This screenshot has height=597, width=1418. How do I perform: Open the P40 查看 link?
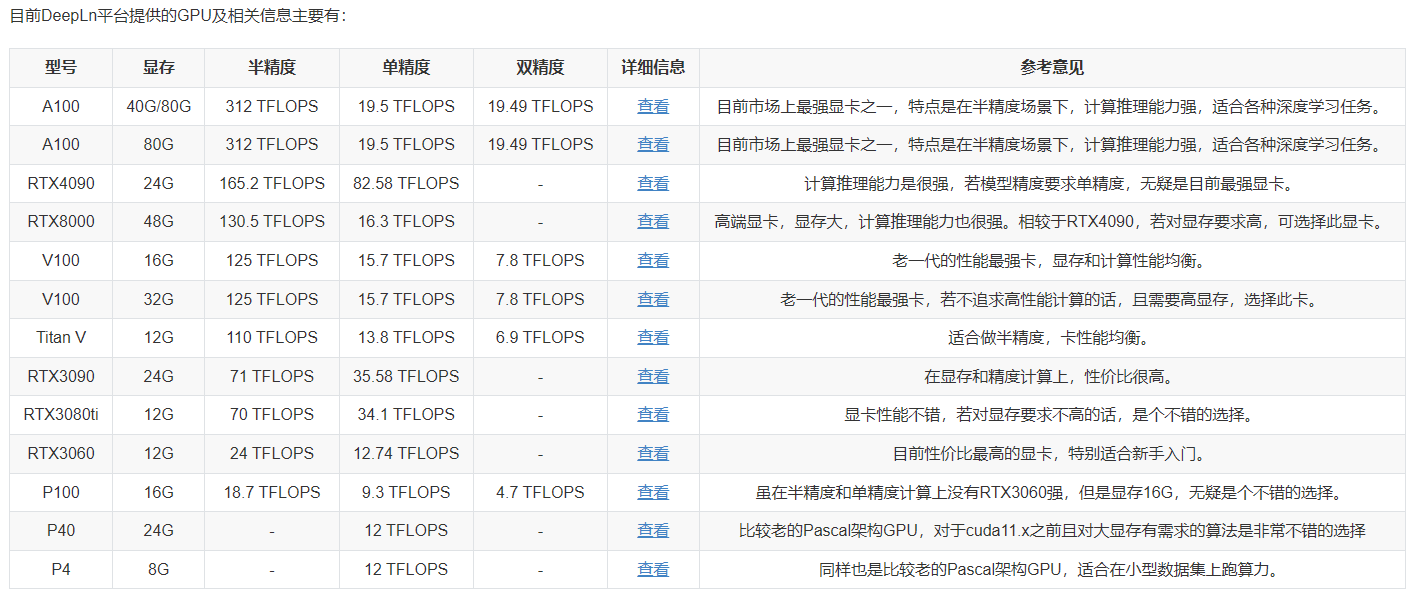653,531
